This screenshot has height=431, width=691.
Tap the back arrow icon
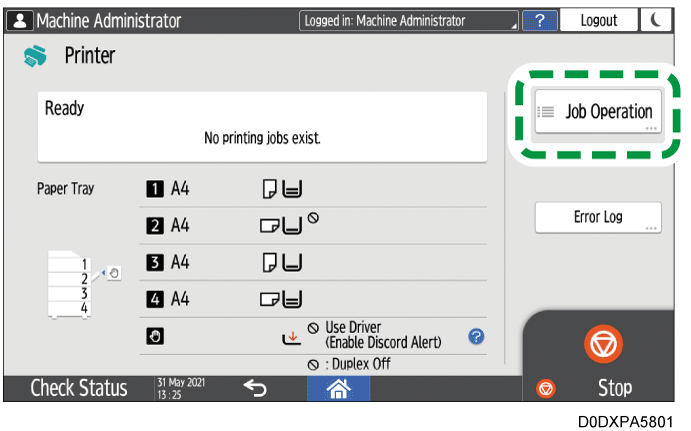click(255, 388)
